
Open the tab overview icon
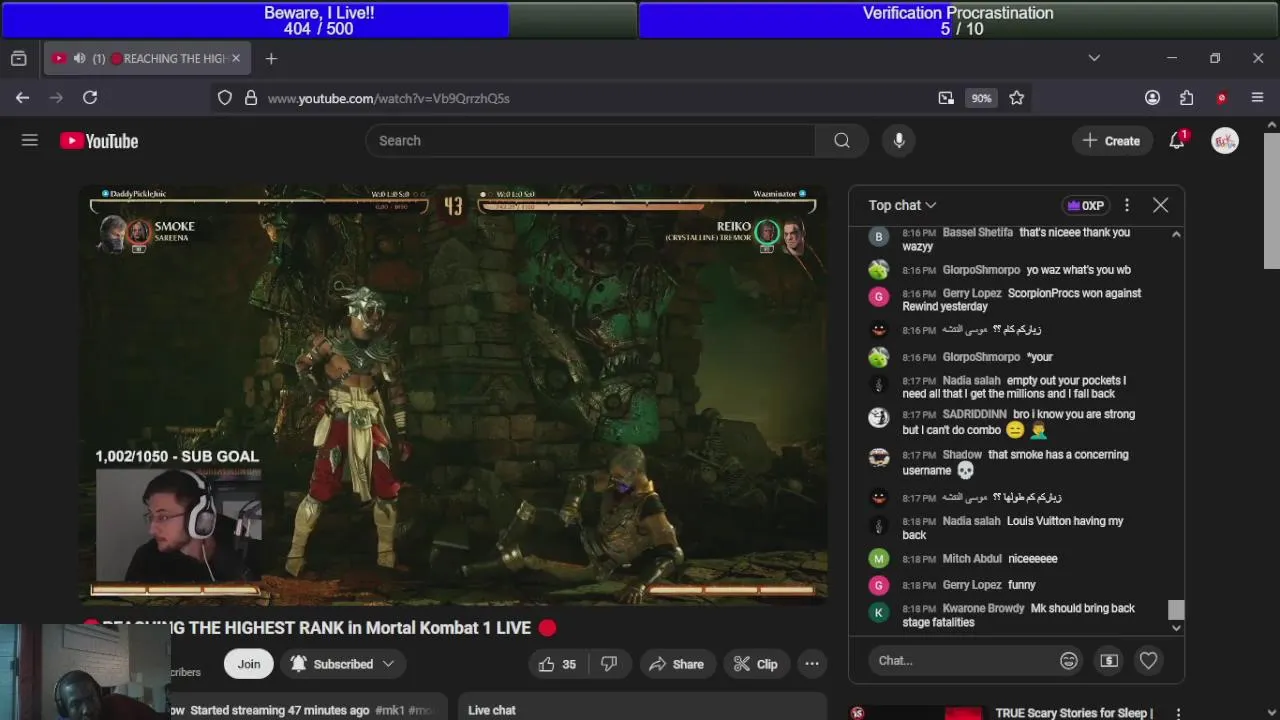pos(18,59)
